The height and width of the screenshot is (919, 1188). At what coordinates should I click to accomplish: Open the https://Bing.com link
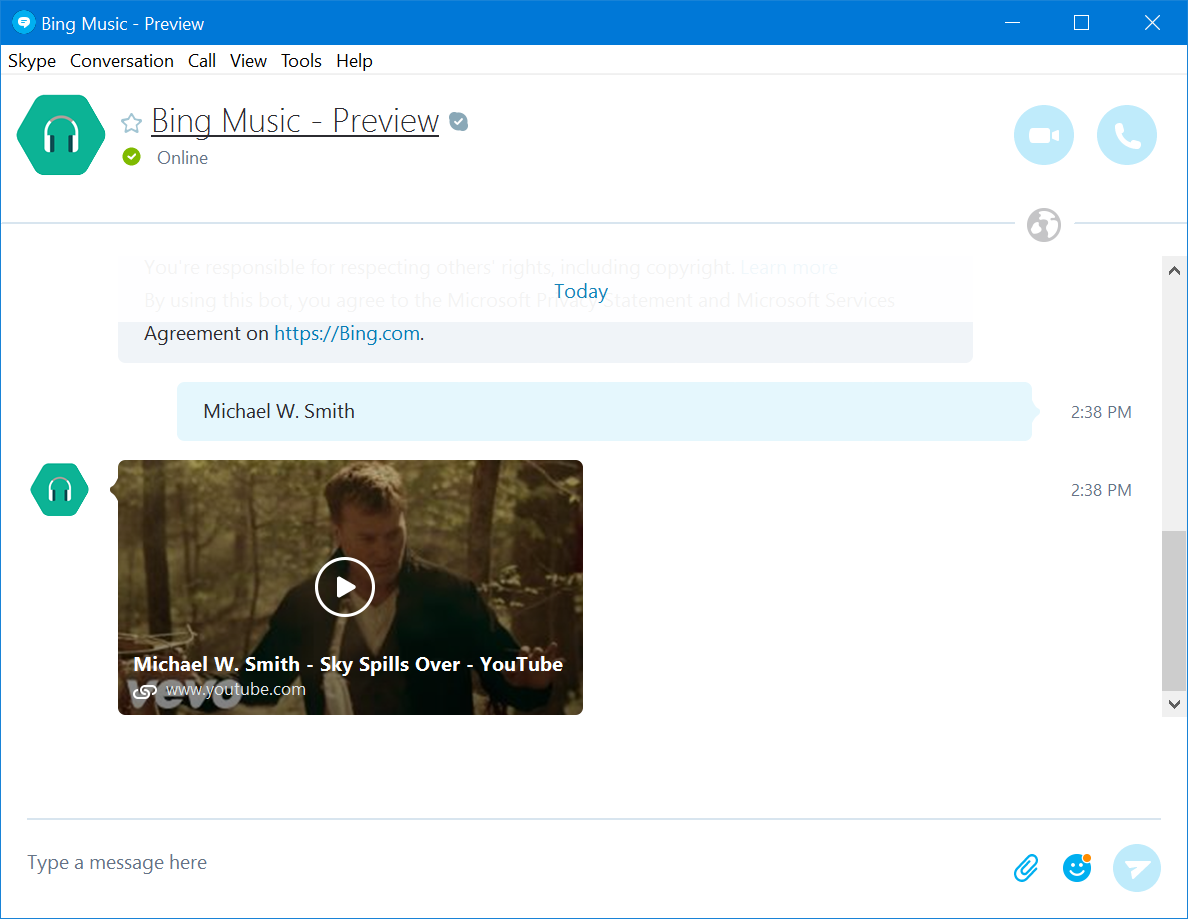(x=346, y=334)
